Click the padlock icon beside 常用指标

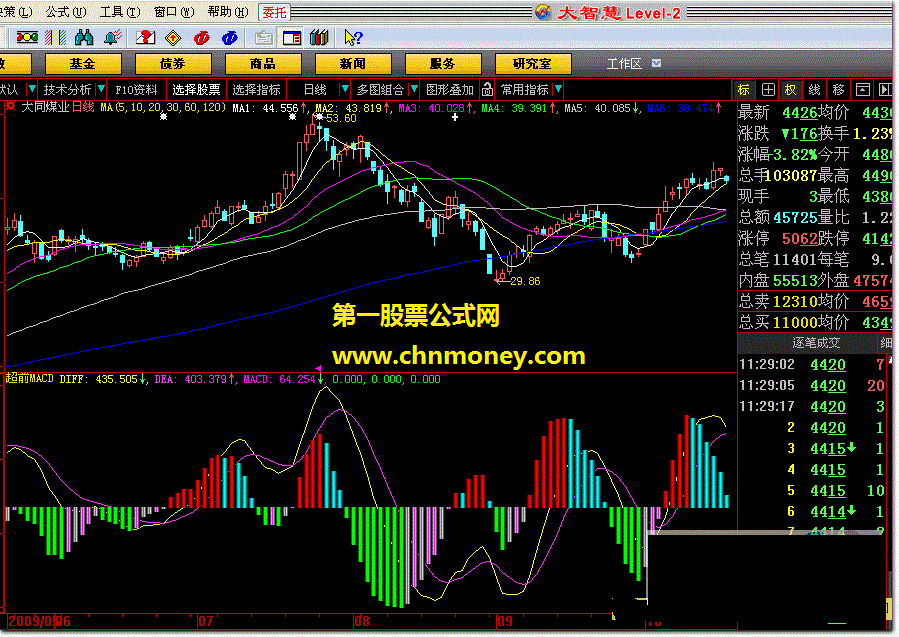487,89
